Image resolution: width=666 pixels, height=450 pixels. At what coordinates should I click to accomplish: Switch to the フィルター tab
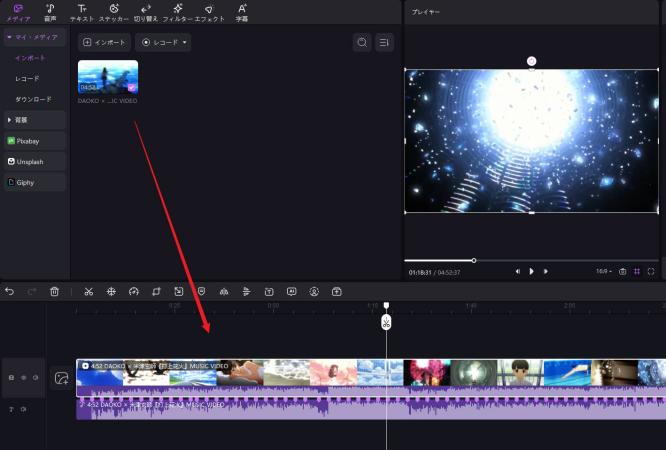pos(177,12)
